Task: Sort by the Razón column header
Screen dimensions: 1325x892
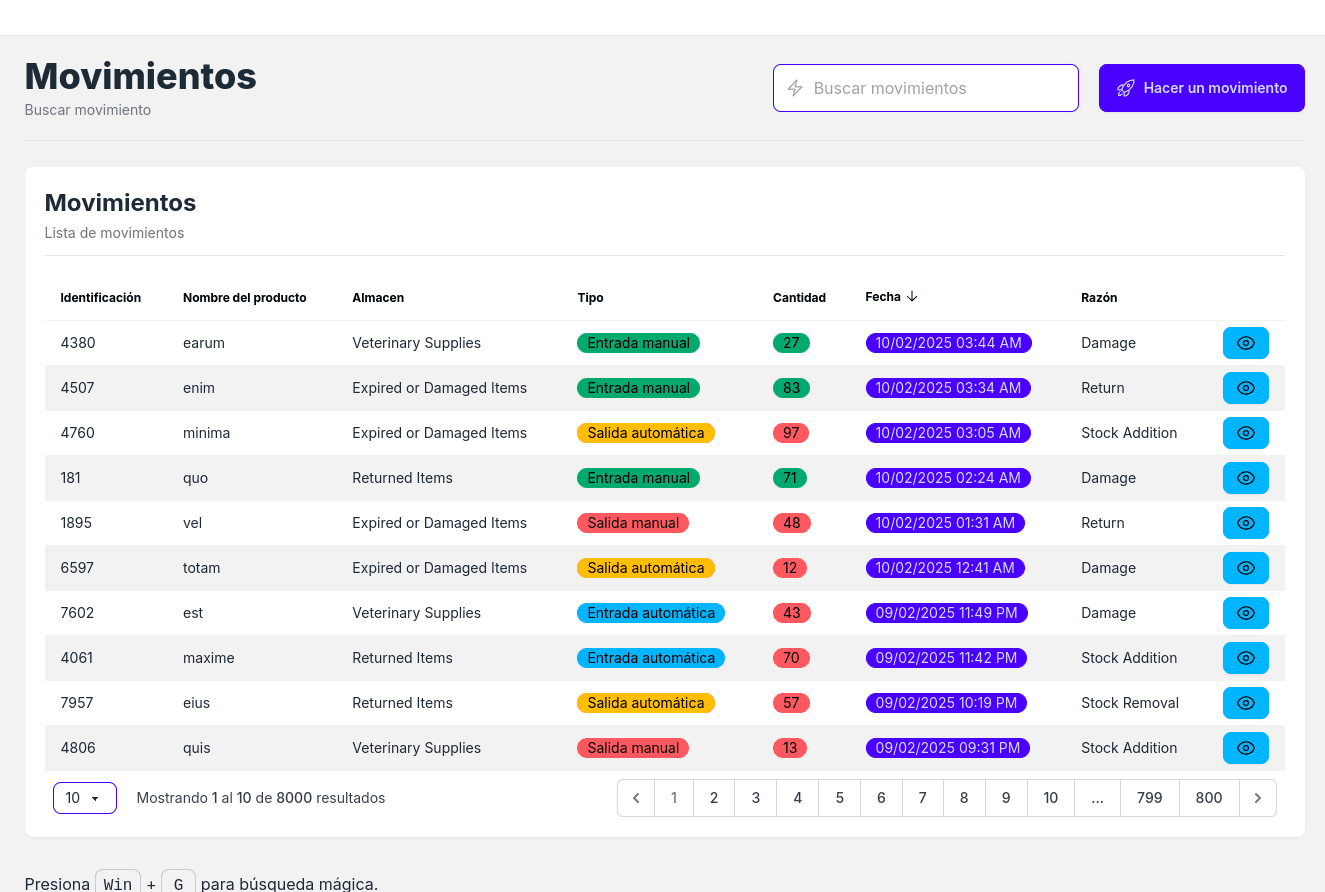Action: point(1099,298)
